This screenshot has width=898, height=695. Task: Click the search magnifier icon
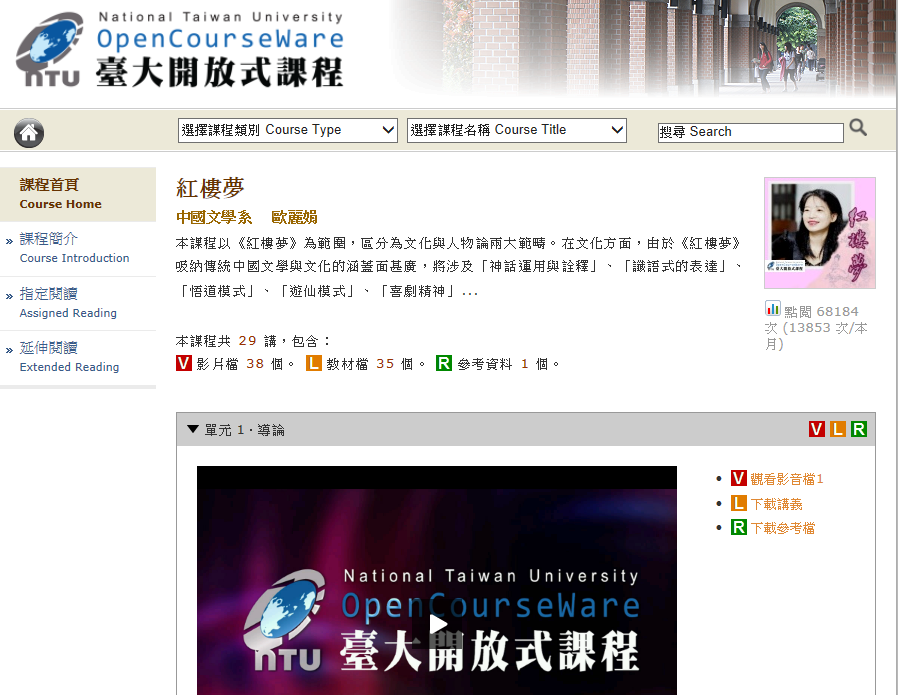pyautogui.click(x=858, y=128)
